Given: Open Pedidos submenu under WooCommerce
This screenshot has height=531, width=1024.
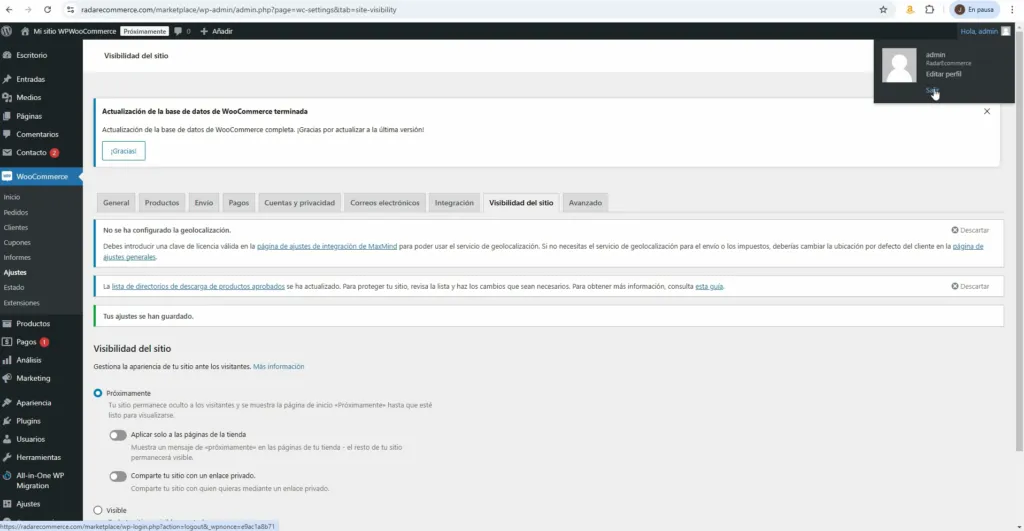Looking at the screenshot, I should tap(16, 212).
